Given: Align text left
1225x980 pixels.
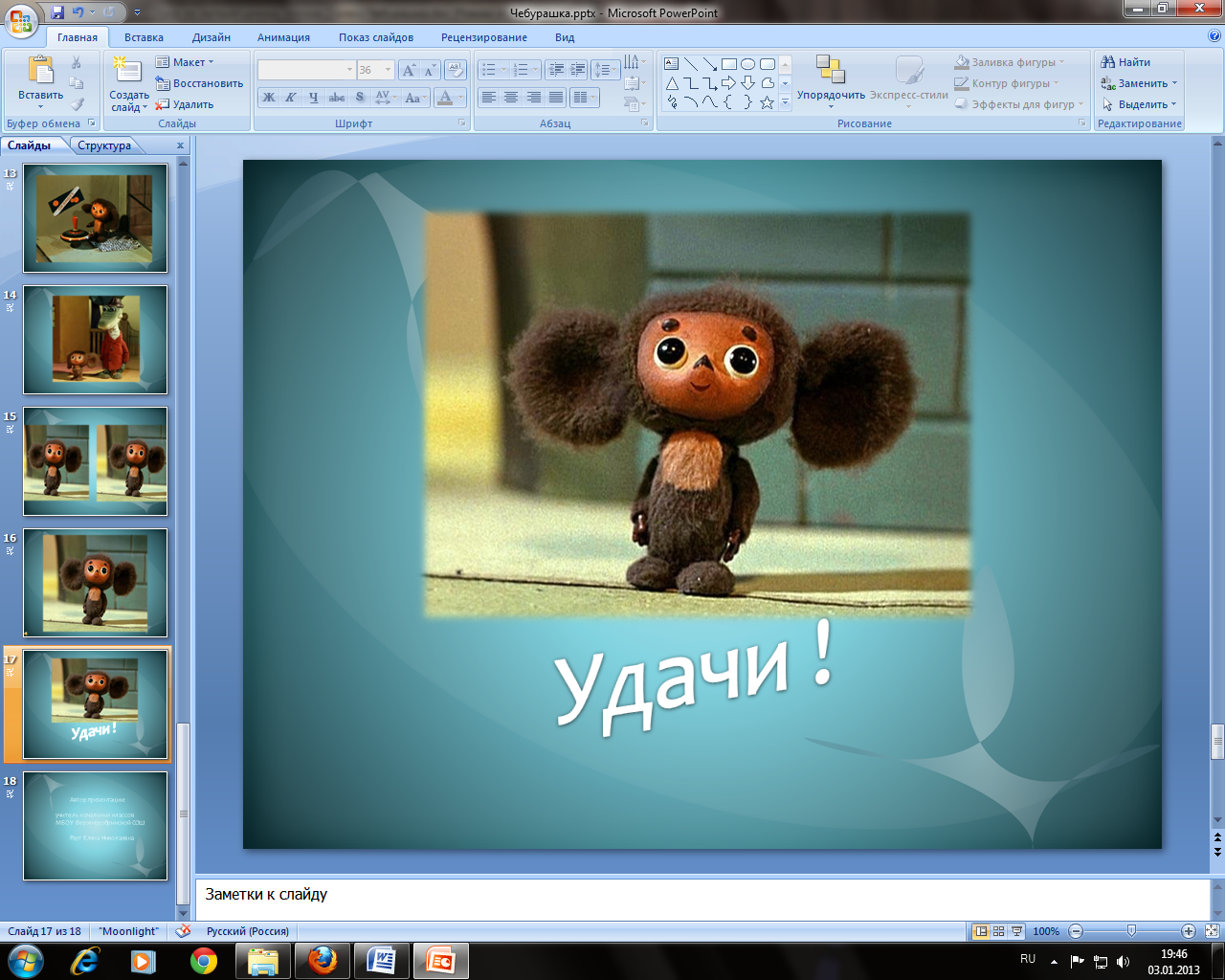Looking at the screenshot, I should pos(489,98).
